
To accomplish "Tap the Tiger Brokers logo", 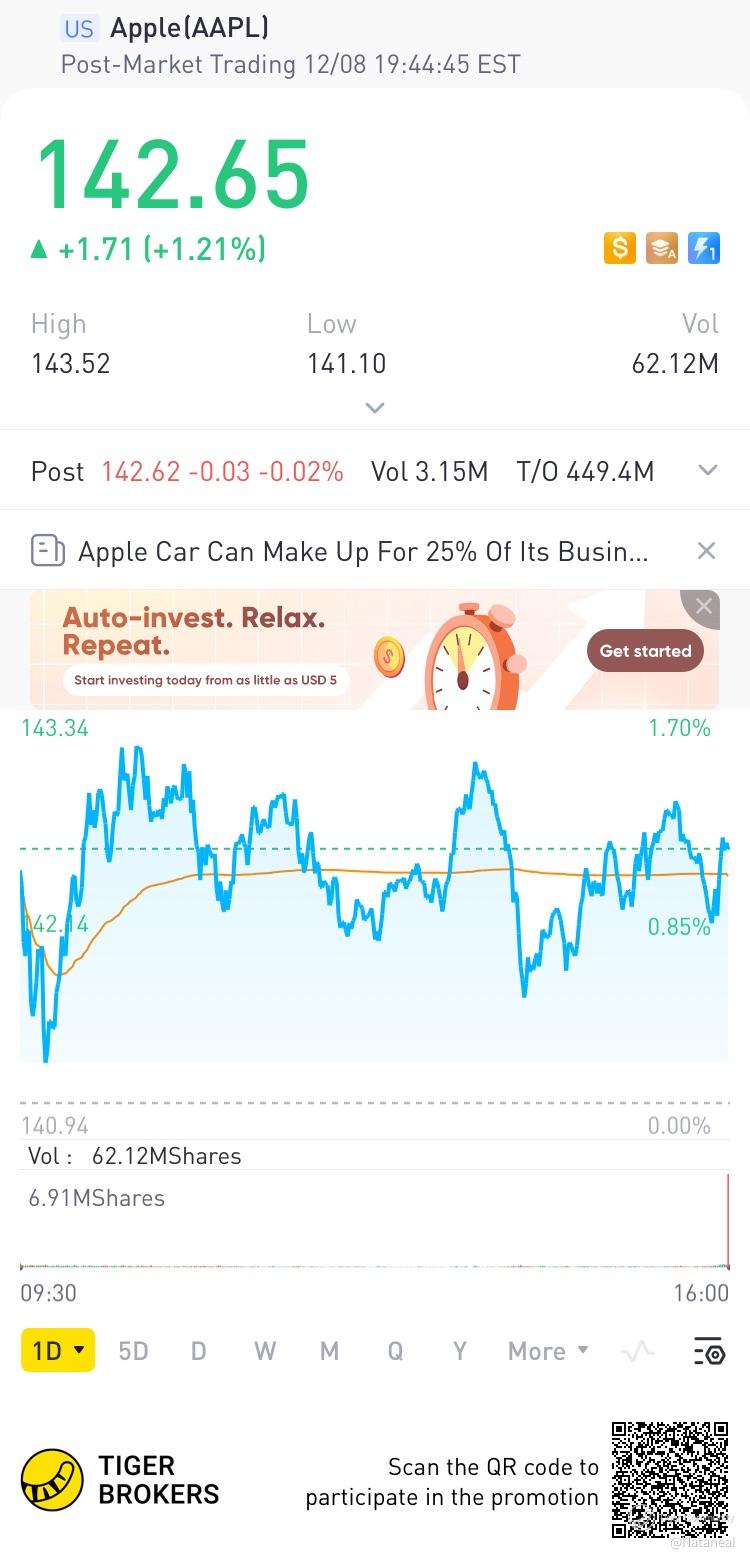I will point(120,1480).
